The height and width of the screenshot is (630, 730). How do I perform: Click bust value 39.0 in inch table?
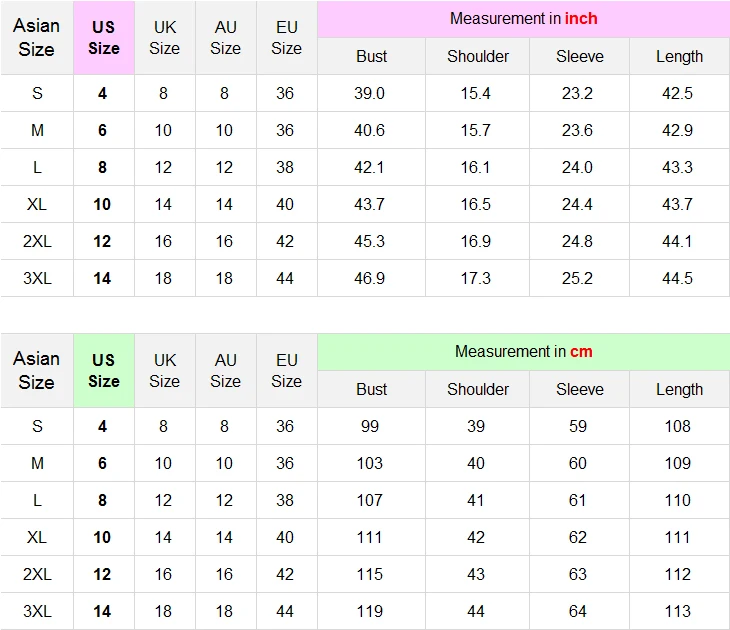[369, 93]
